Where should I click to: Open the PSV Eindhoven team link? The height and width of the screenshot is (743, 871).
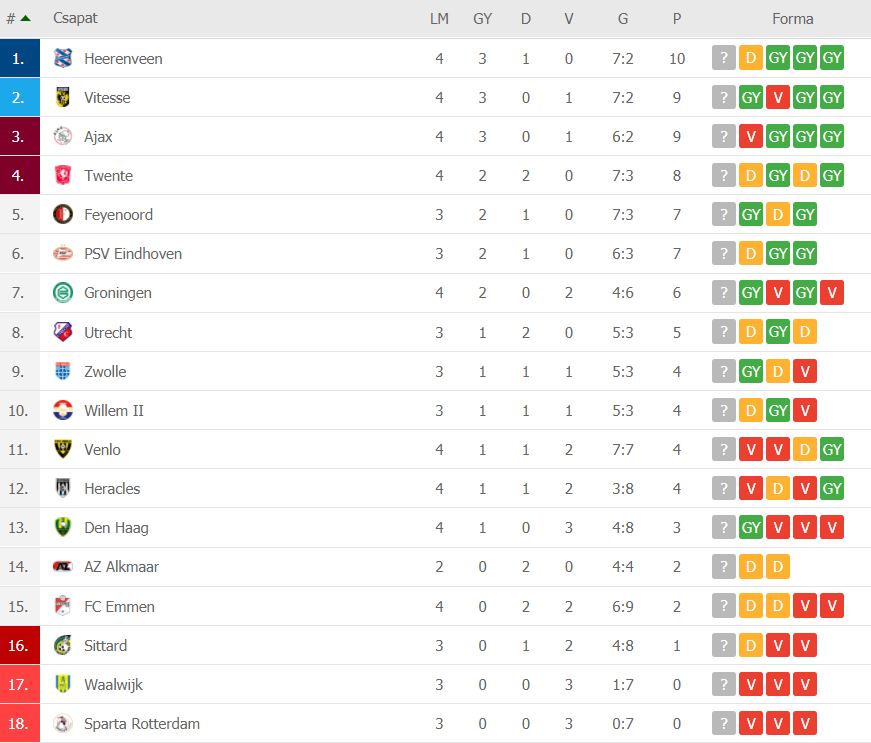pos(133,254)
